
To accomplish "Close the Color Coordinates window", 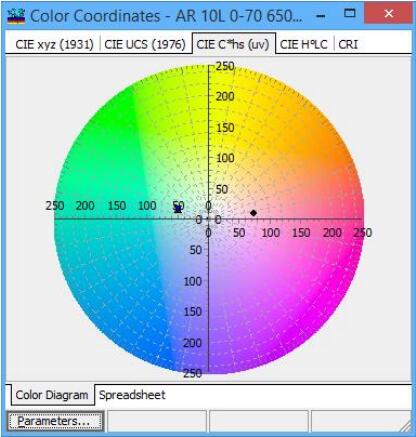I will [x=388, y=13].
